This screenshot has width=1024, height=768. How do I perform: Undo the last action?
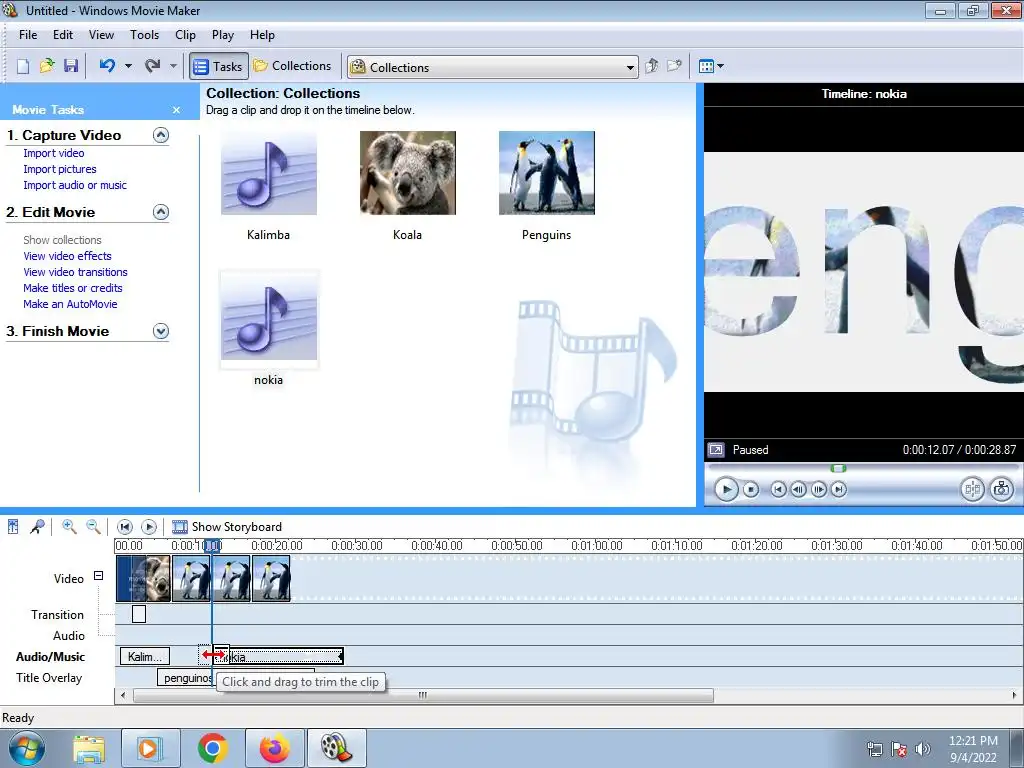[107, 66]
